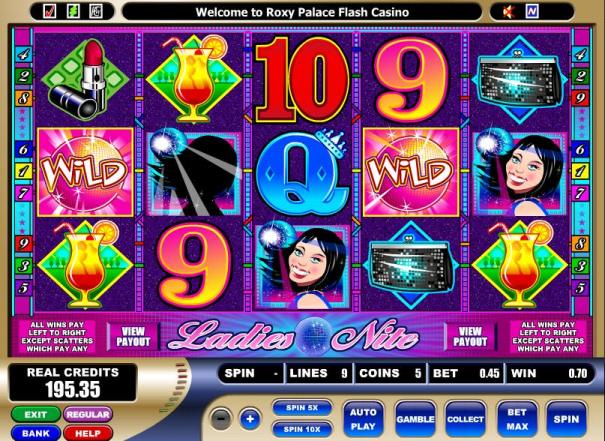Mute sound with the speaker icon
The image size is (605, 441).
pyautogui.click(x=509, y=12)
